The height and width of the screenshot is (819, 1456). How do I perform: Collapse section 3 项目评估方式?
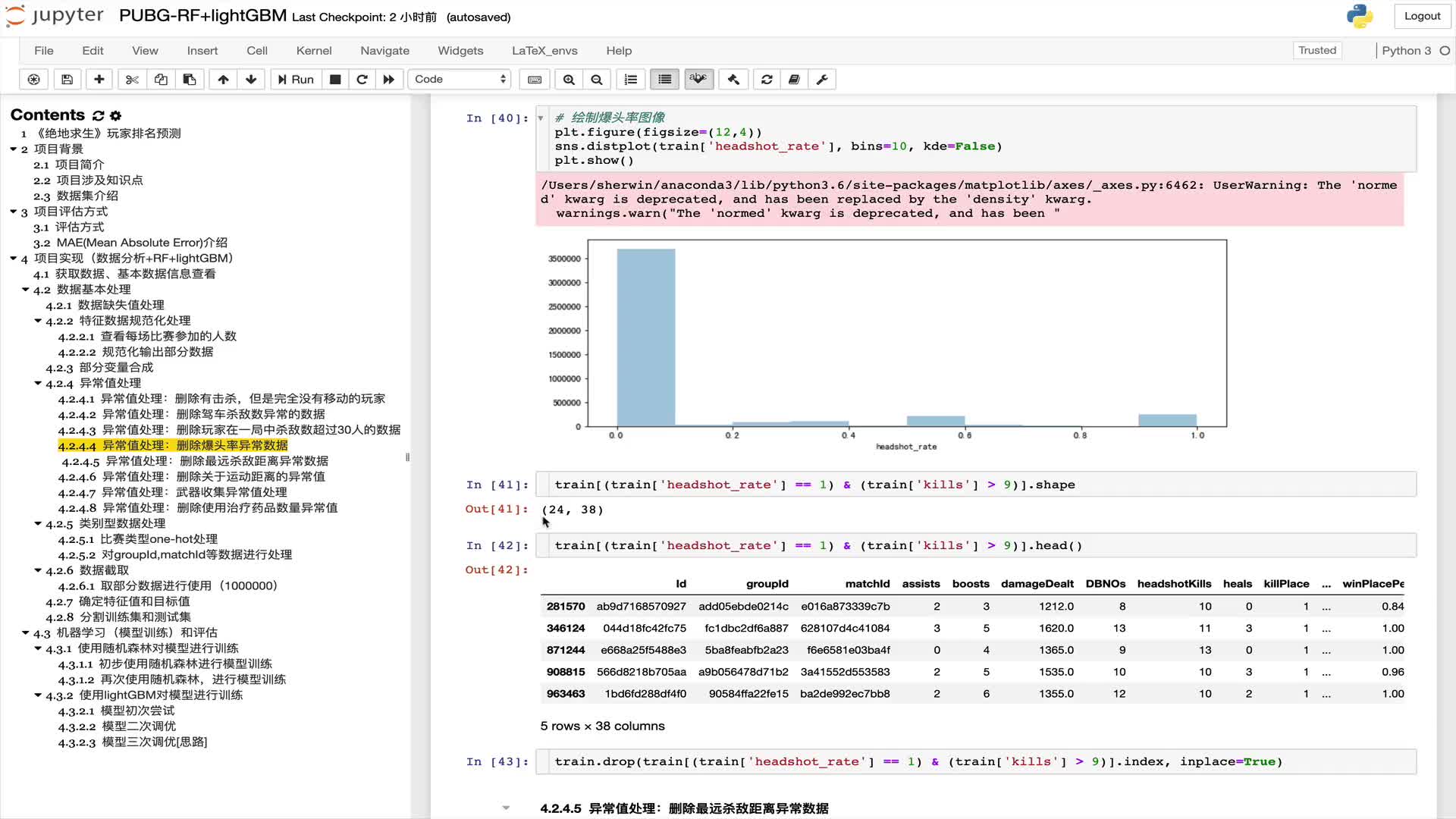pos(14,211)
